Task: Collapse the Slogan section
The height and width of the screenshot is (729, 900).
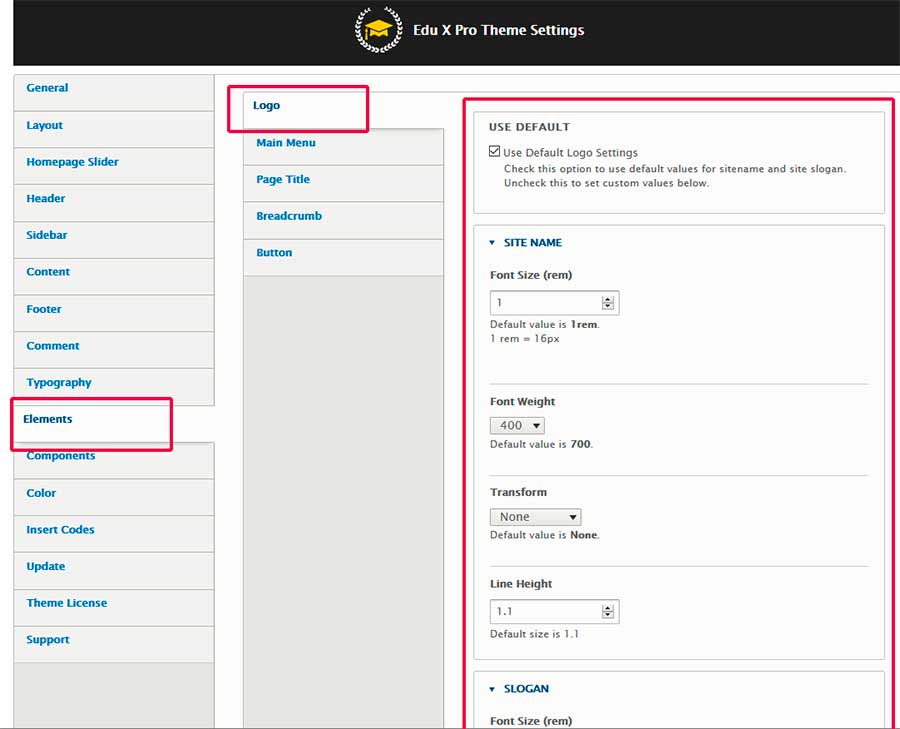Action: point(525,689)
